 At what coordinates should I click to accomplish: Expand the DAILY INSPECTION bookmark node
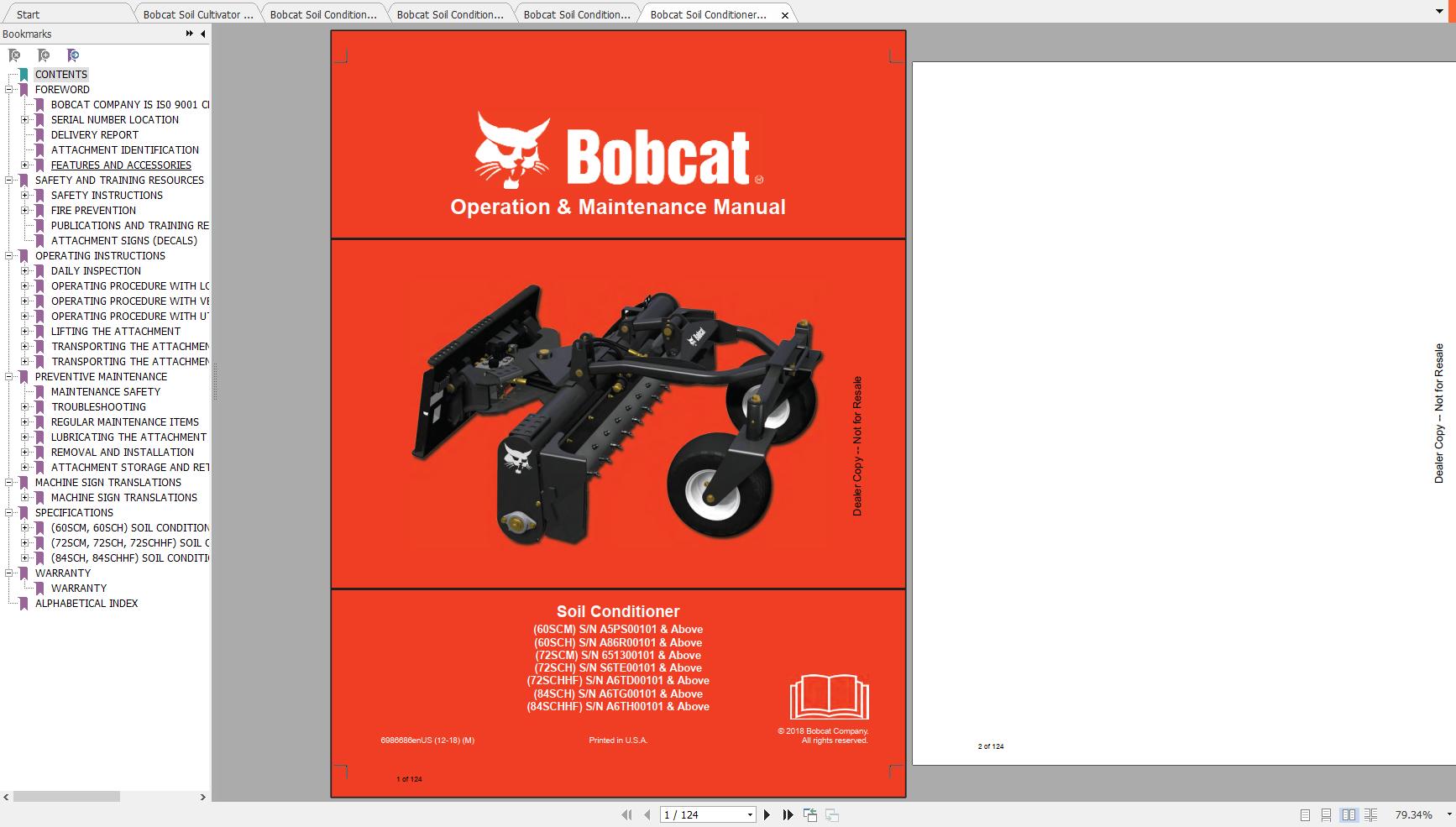click(x=24, y=270)
